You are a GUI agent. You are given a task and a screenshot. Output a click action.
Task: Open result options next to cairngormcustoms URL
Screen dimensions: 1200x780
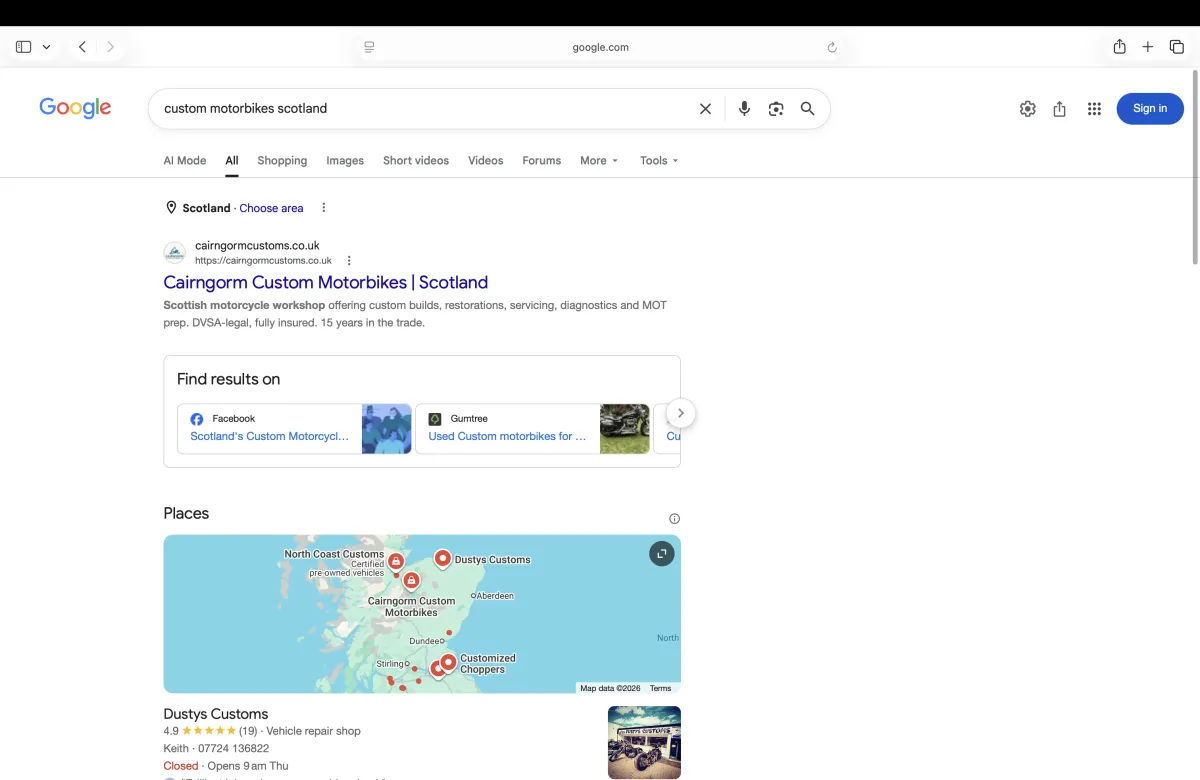[349, 261]
